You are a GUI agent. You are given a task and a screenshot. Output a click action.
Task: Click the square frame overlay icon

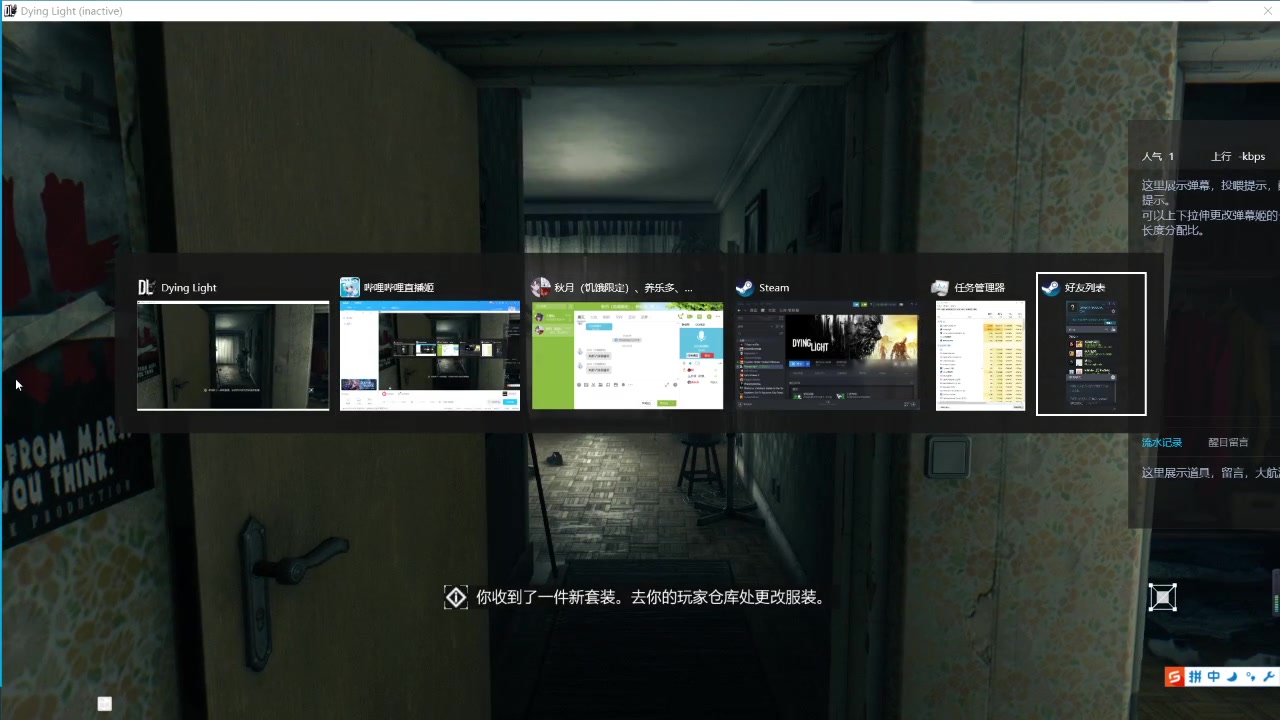(1162, 598)
